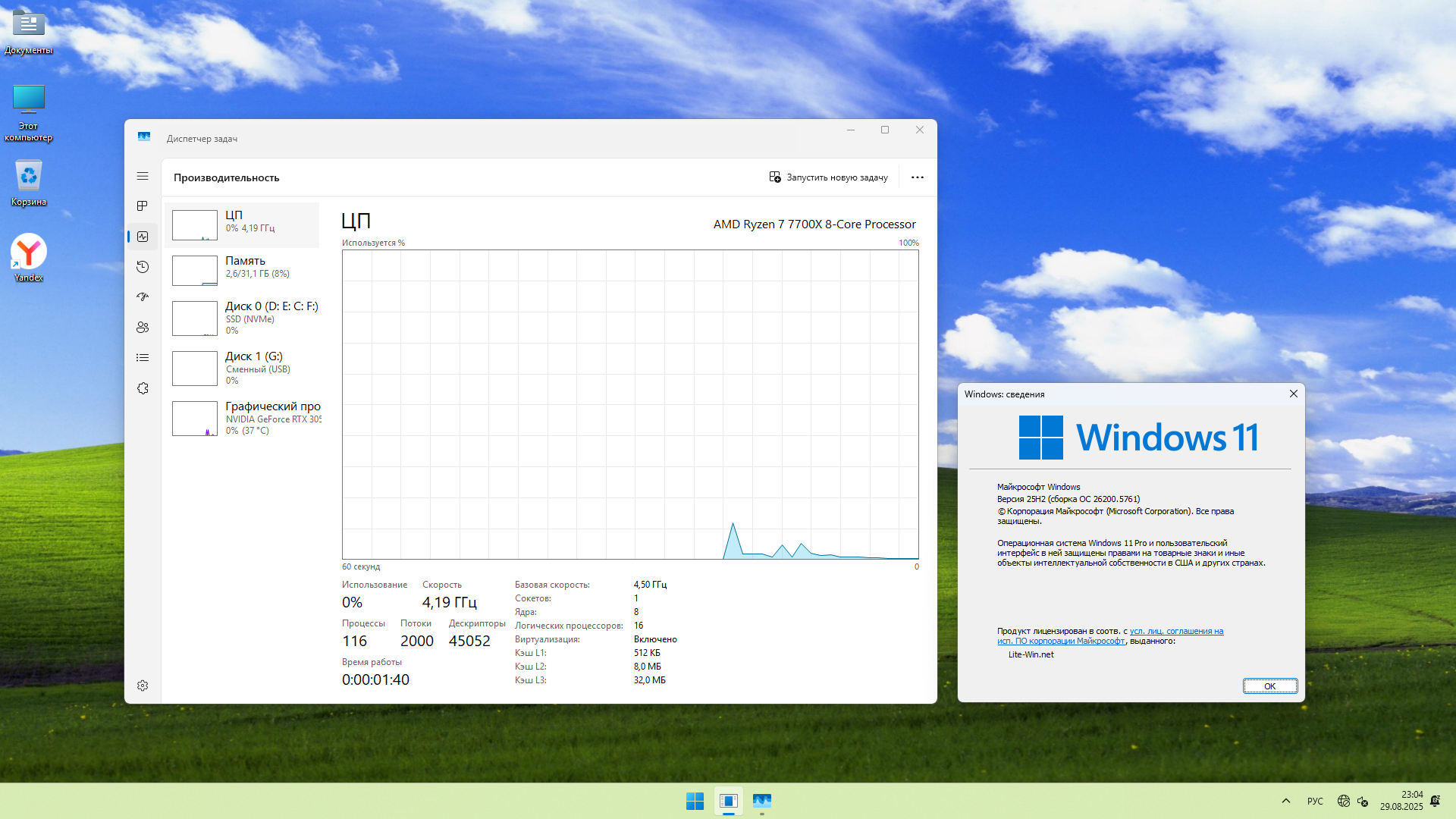
Task: Open Services page sidebar icon
Action: pyautogui.click(x=143, y=388)
